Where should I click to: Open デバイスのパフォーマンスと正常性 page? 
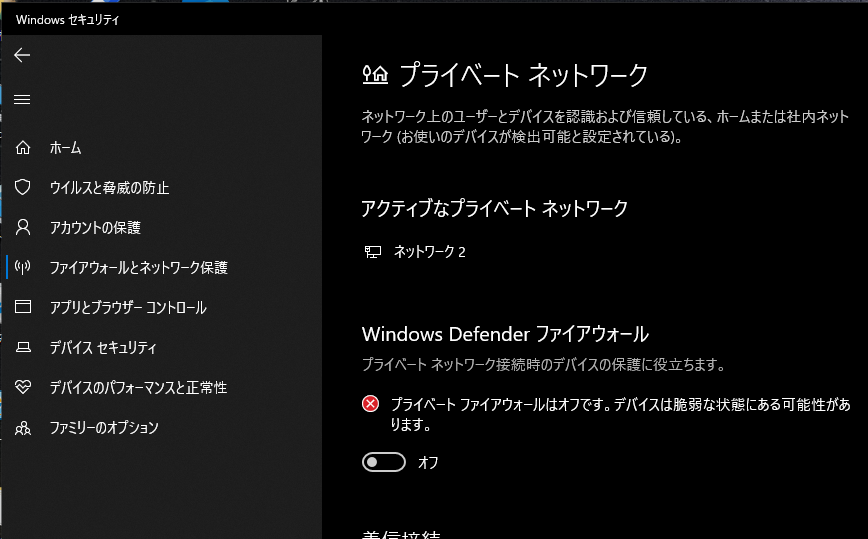(x=138, y=387)
